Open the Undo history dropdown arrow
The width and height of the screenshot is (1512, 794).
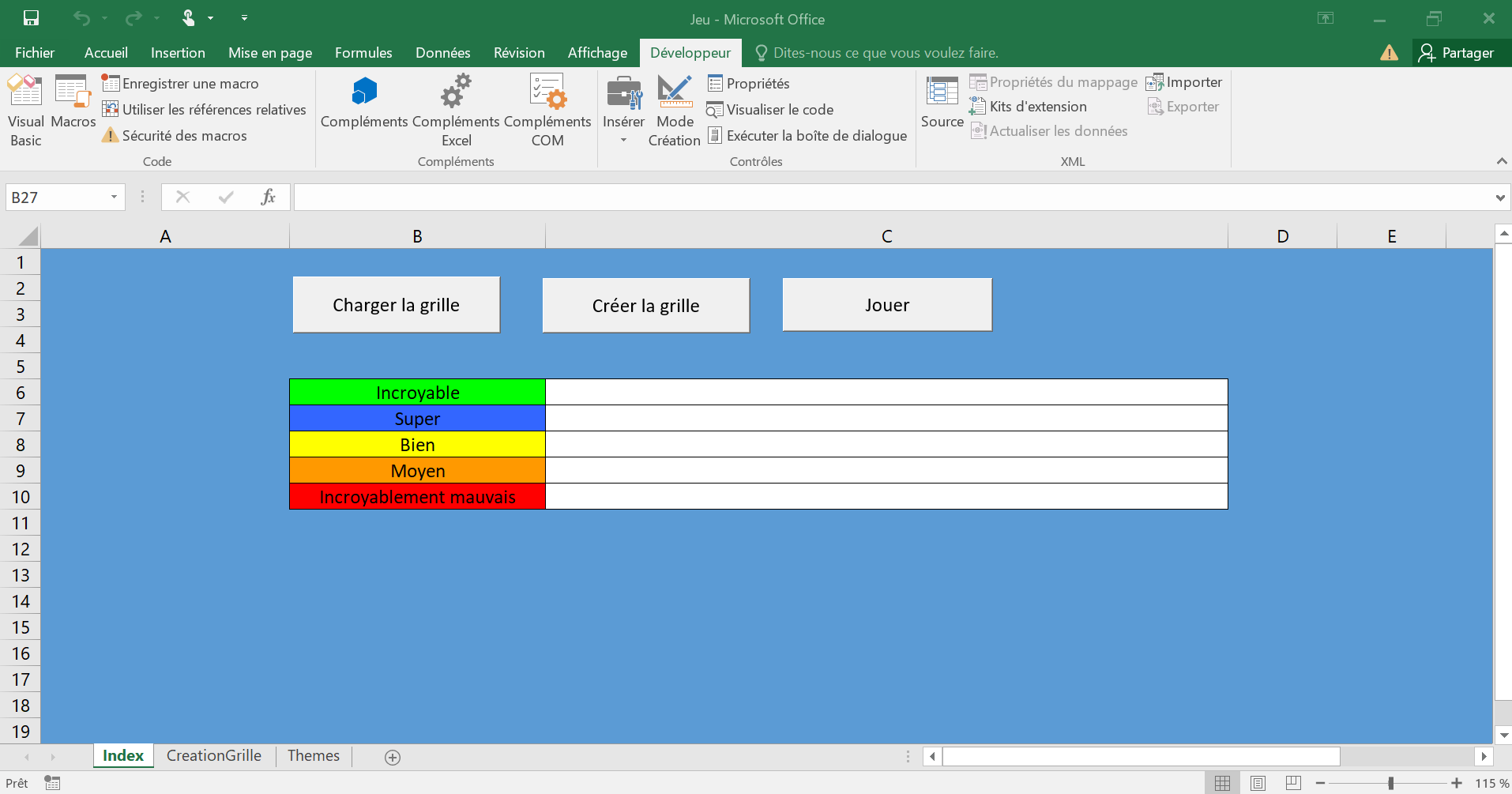[104, 18]
